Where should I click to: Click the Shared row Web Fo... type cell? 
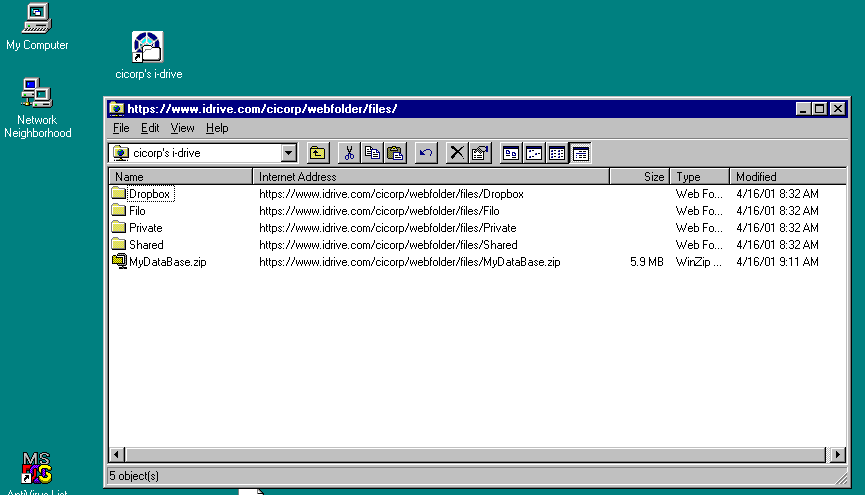698,245
